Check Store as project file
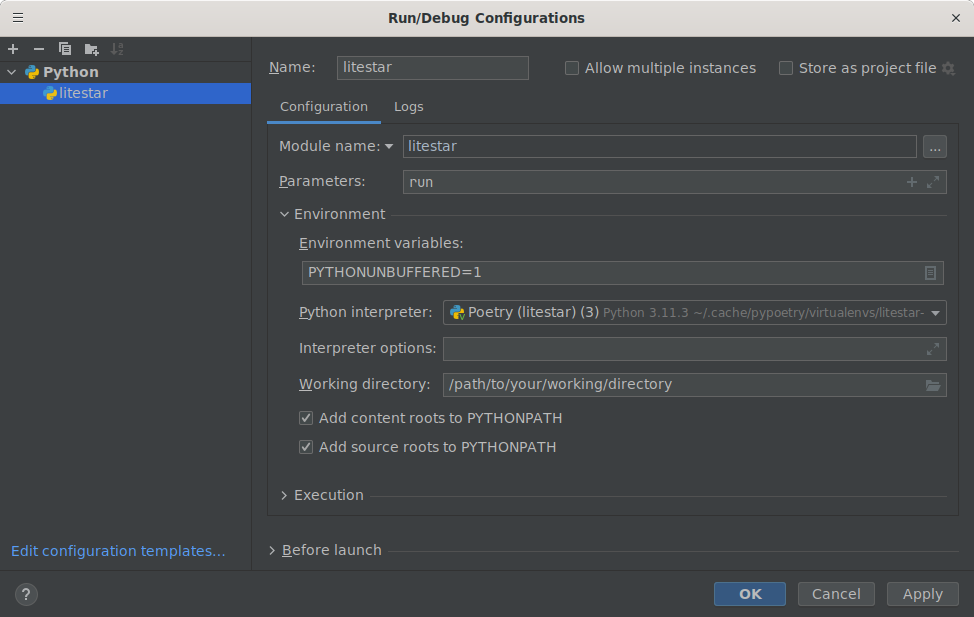974x617 pixels. [786, 68]
